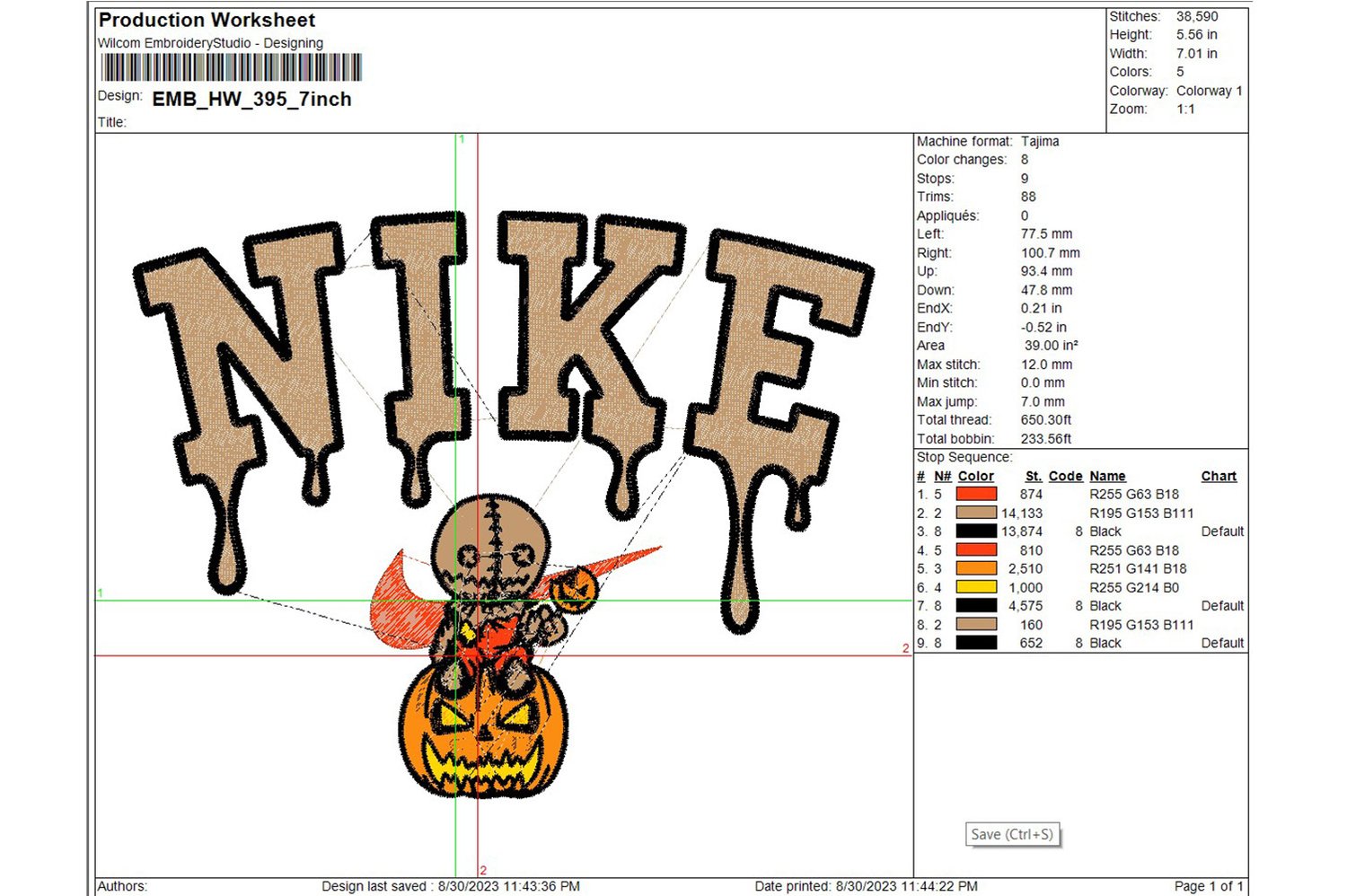Click thread name 'R255 G214 B0'

click(1134, 587)
